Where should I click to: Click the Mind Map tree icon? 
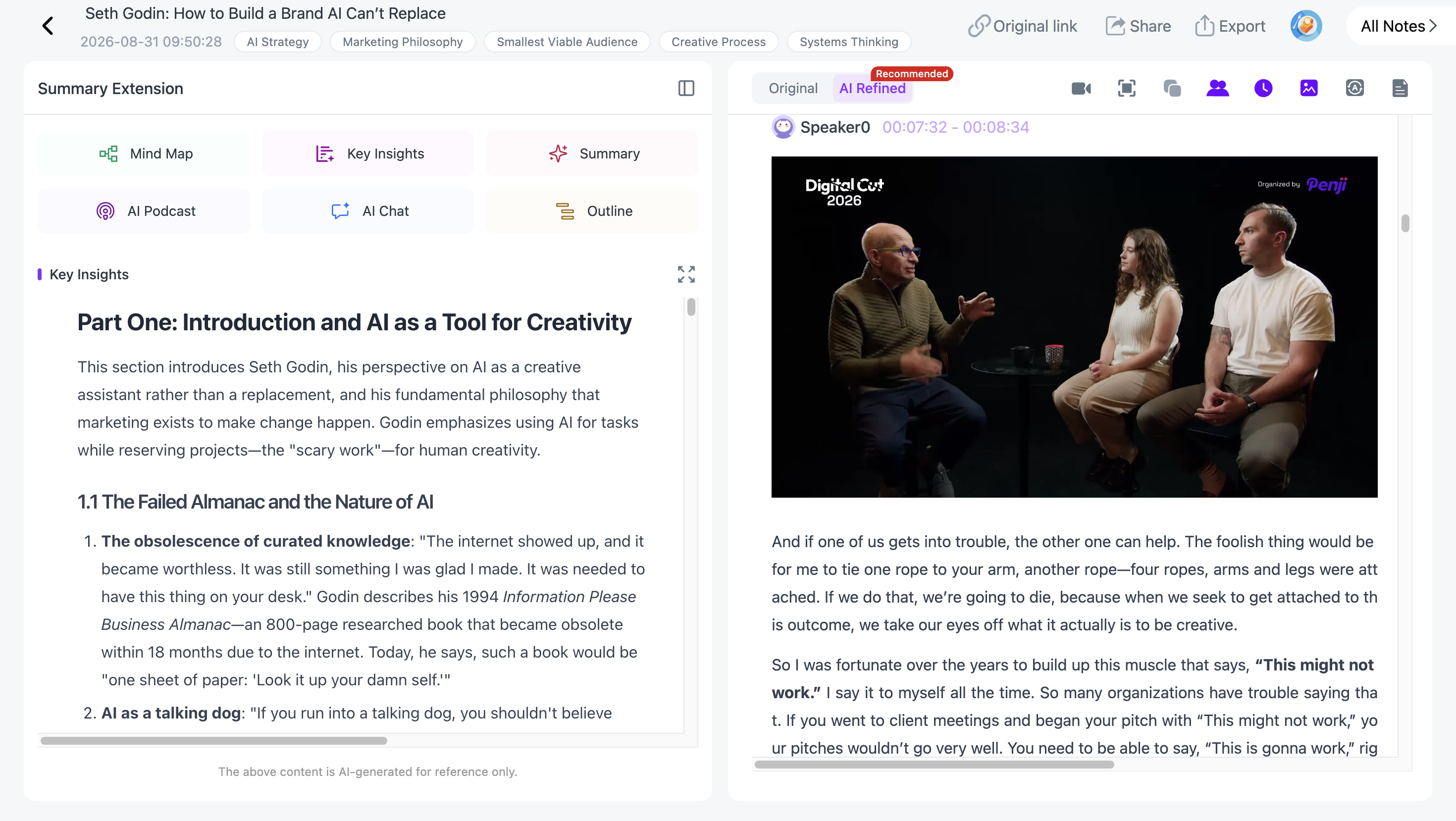108,154
